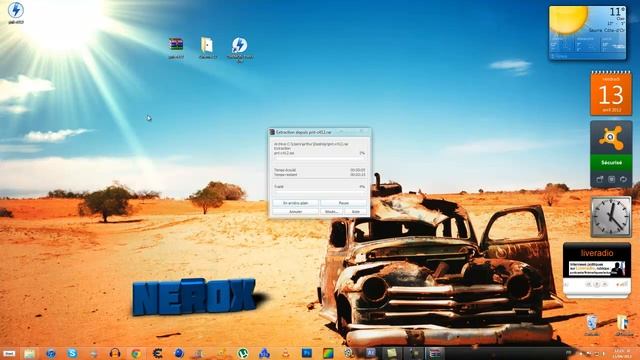The height and width of the screenshot is (360, 640).
Task: Click the green Sécurisé status in avast gadget
Action: pos(611,163)
